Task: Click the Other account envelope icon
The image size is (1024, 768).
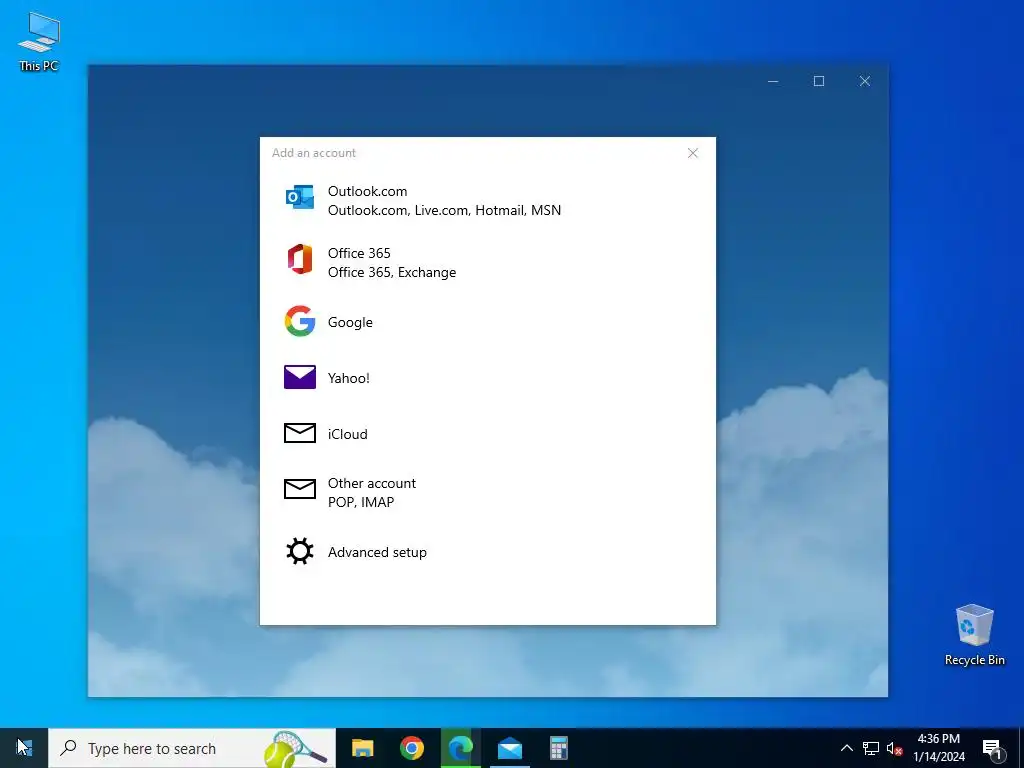Action: 300,488
